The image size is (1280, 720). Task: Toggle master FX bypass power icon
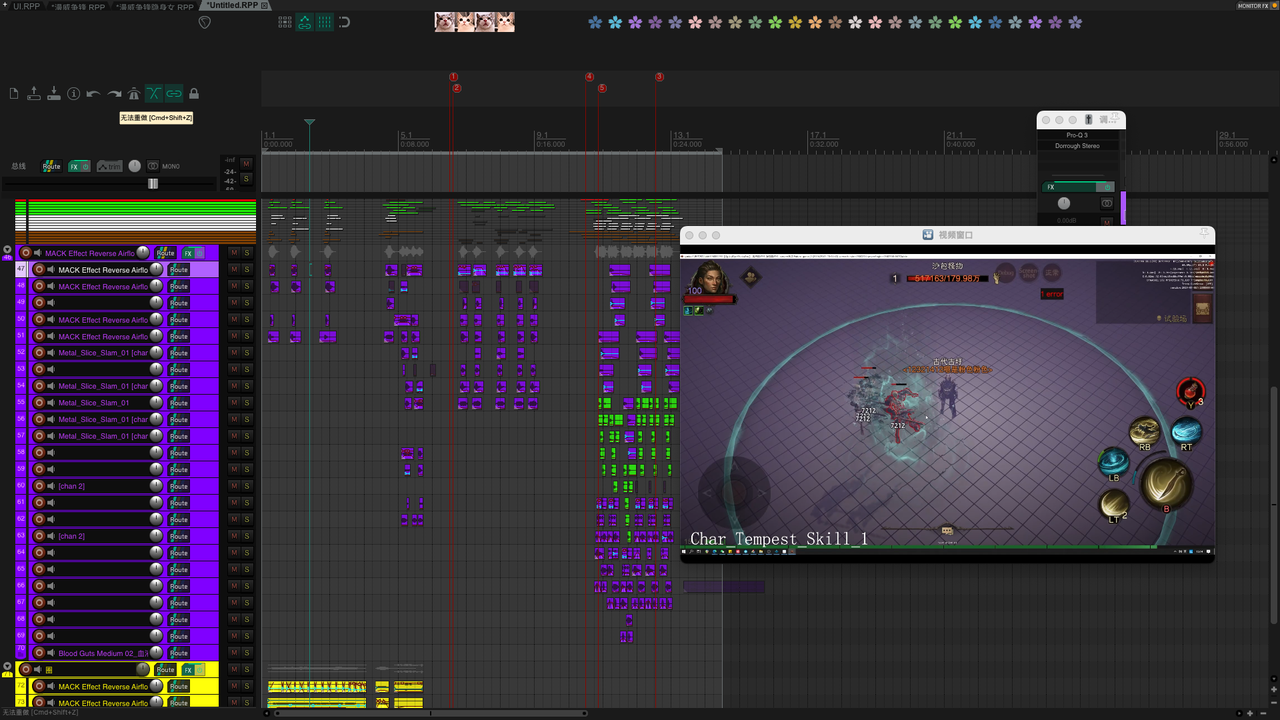coord(86,166)
